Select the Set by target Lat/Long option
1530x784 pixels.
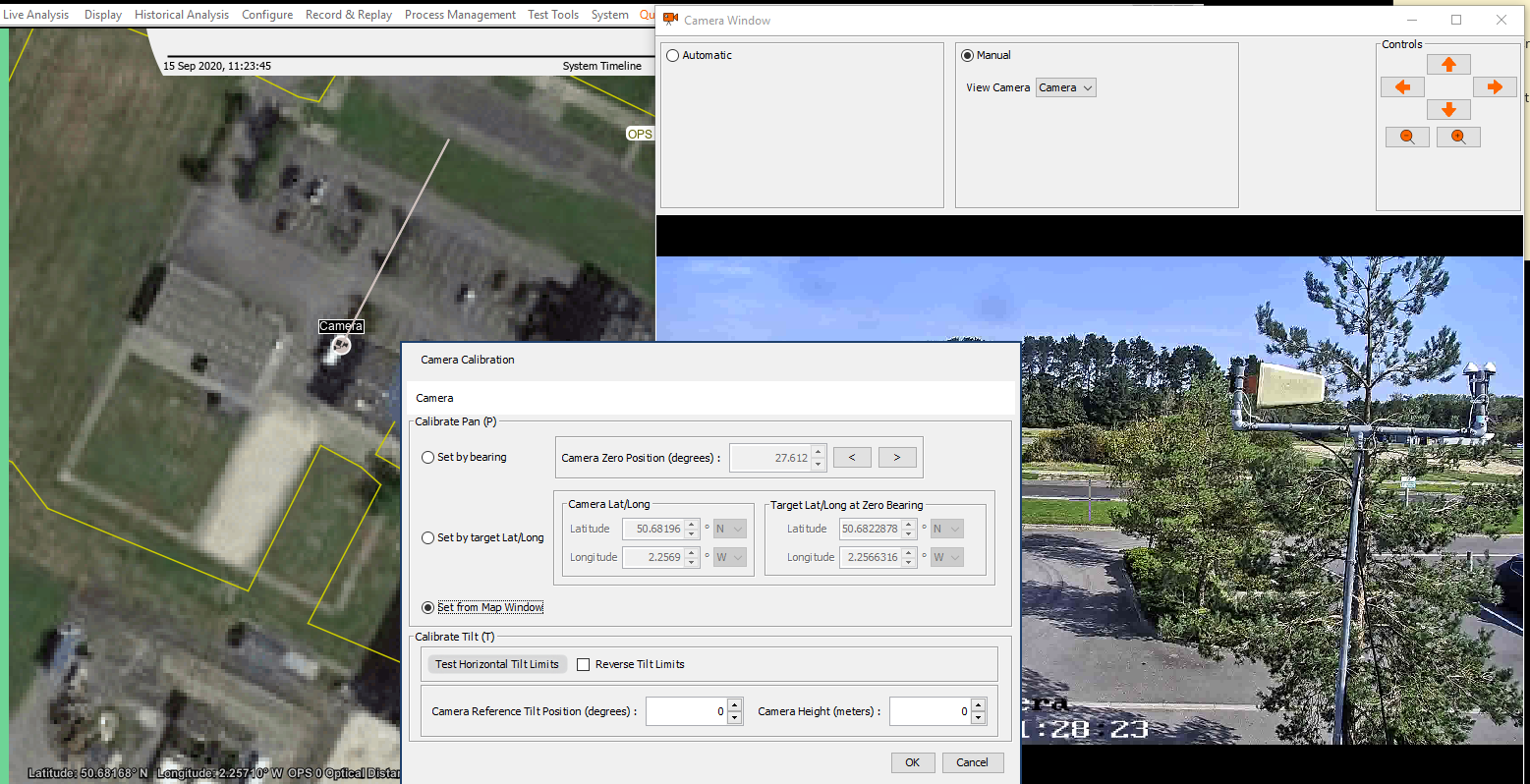click(x=428, y=538)
